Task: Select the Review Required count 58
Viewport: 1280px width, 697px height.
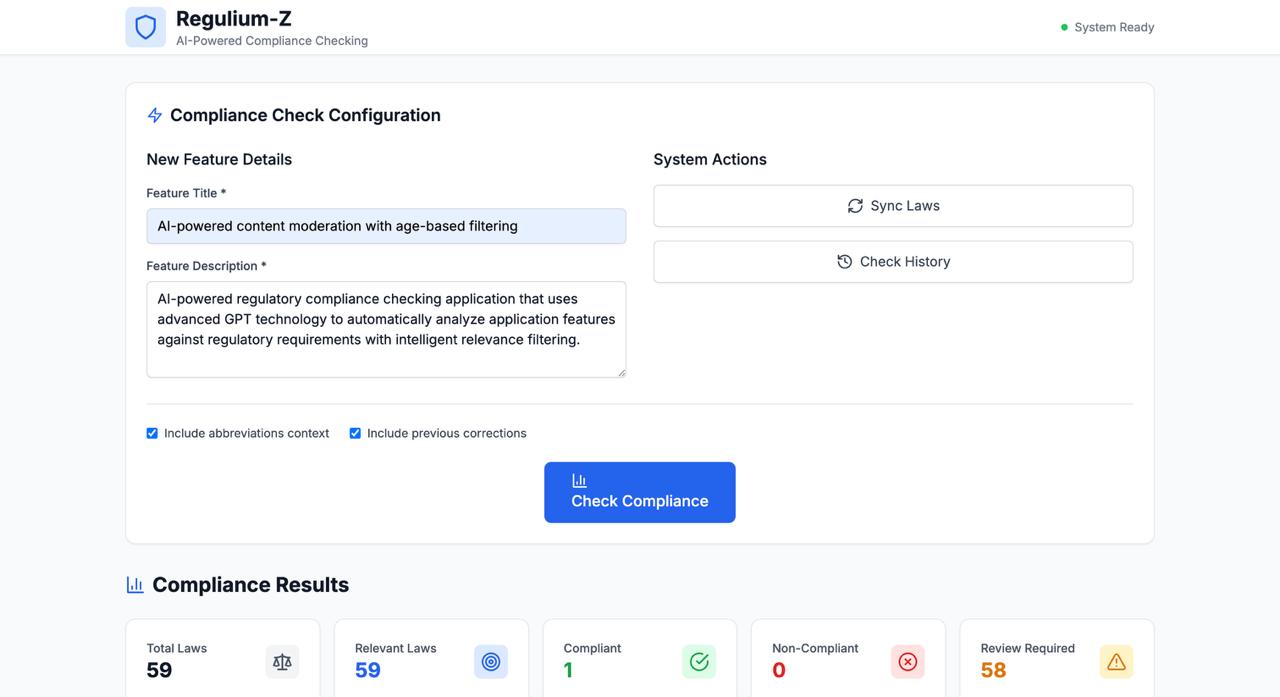Action: coord(993,670)
